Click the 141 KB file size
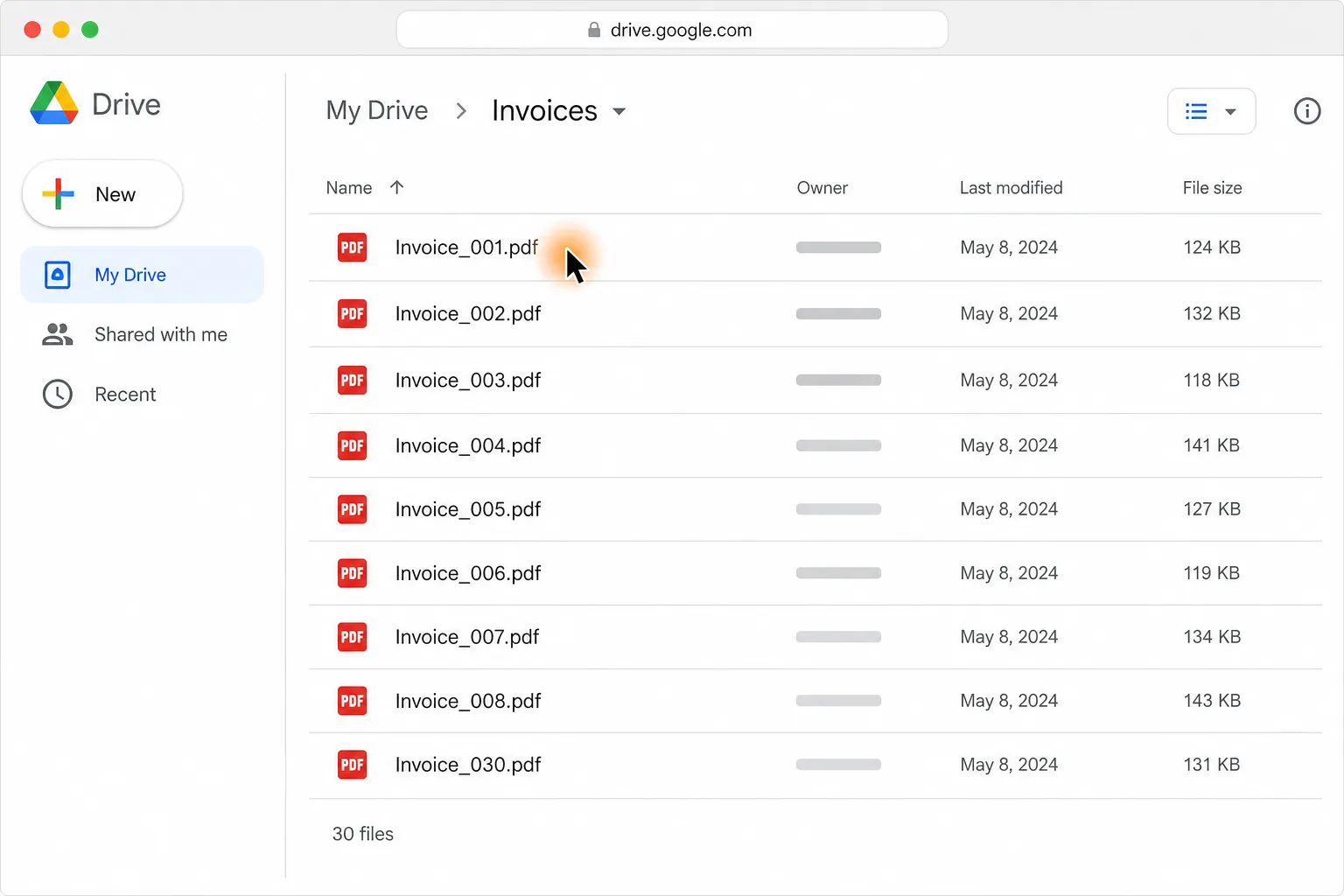Image resolution: width=1344 pixels, height=896 pixels. 1212,445
